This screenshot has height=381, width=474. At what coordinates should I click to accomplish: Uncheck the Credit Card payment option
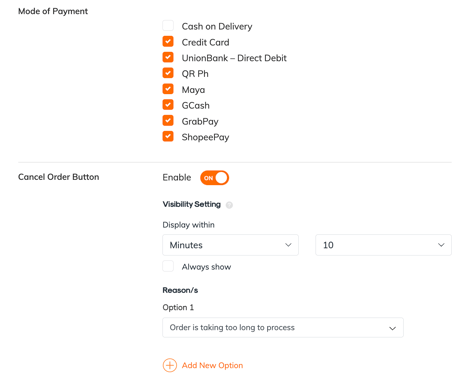coord(168,42)
